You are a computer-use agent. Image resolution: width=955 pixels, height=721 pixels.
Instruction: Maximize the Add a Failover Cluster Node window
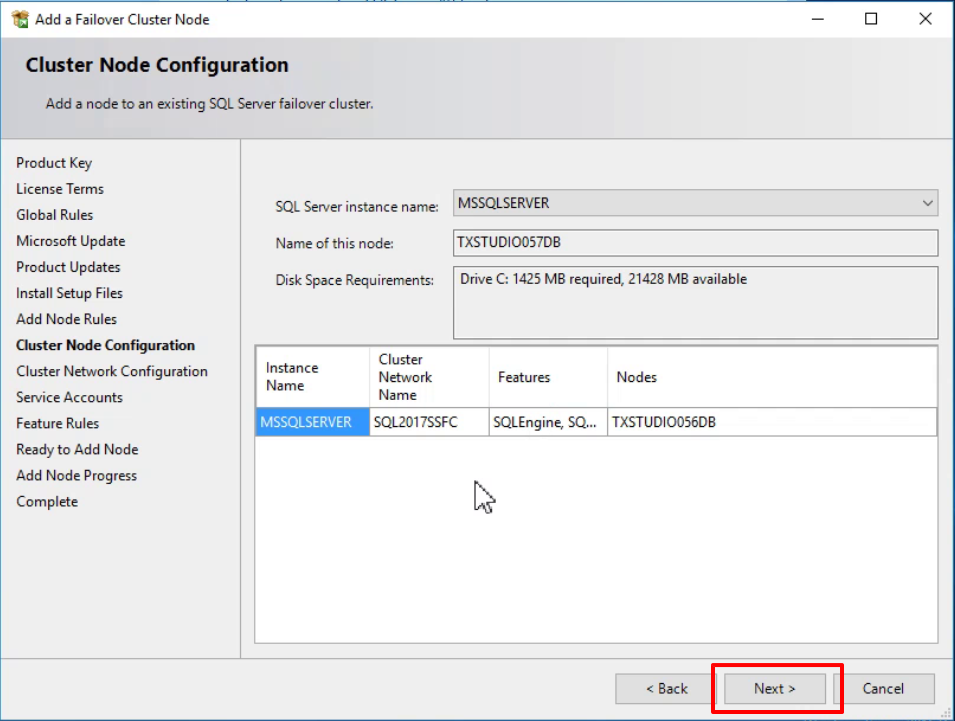[872, 19]
